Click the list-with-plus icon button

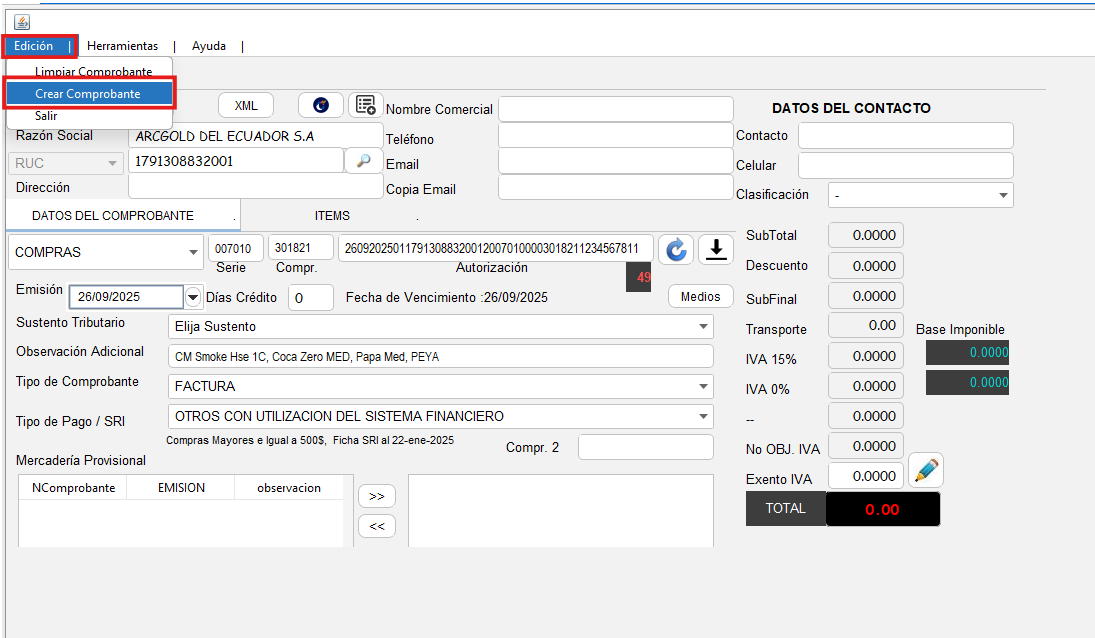366,105
